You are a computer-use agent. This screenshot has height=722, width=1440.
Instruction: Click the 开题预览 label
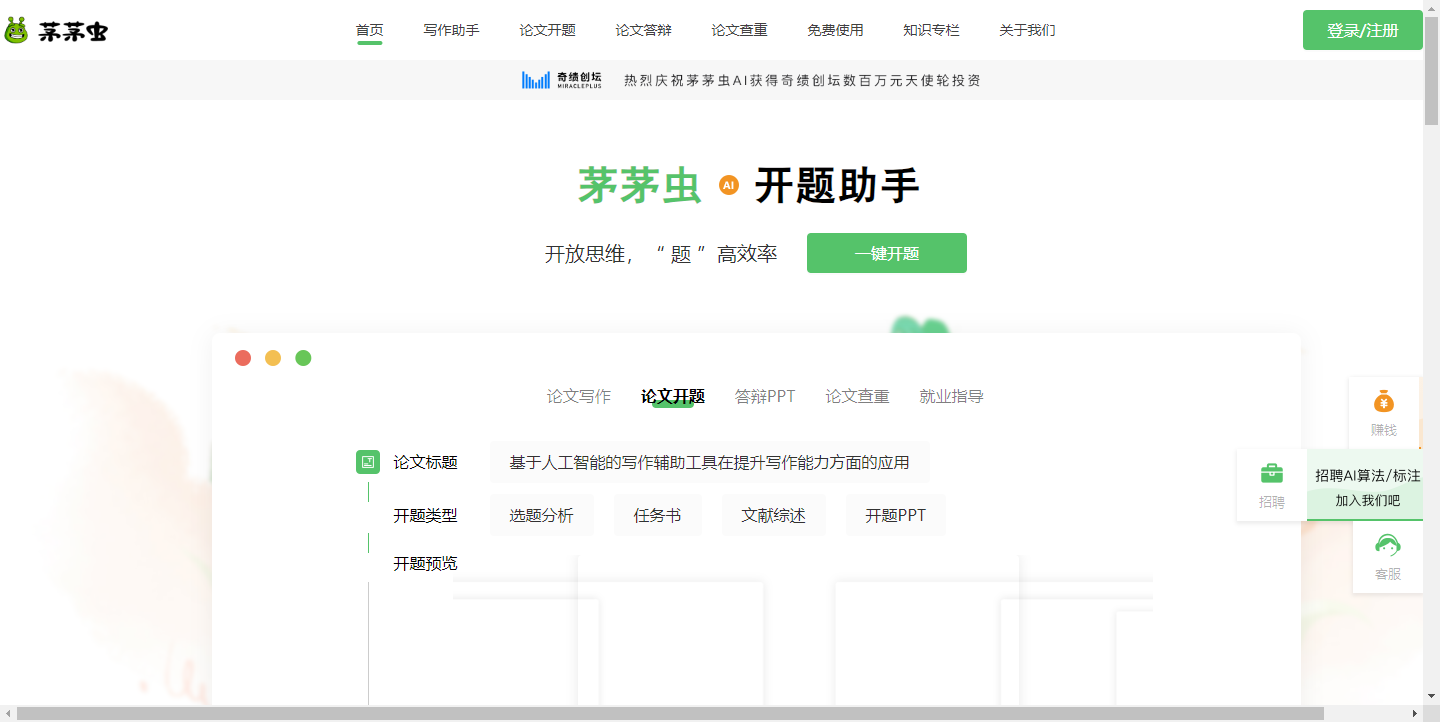(x=425, y=563)
